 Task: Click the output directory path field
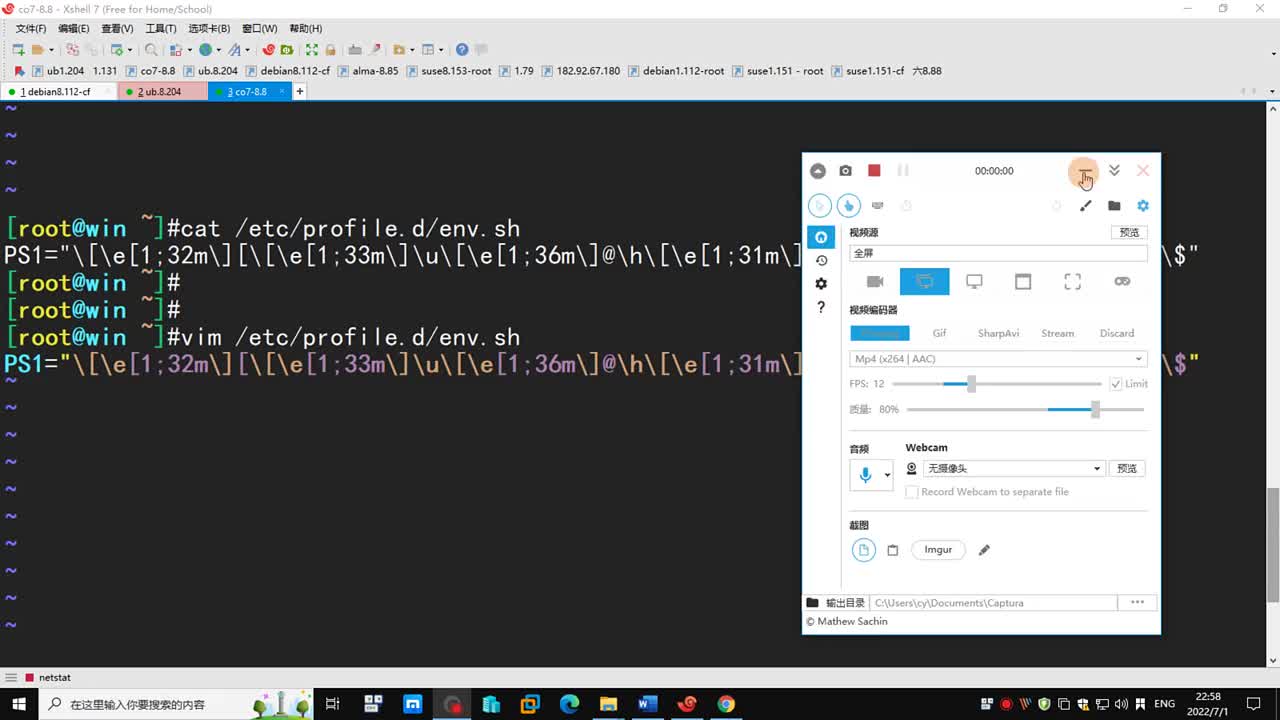click(993, 603)
